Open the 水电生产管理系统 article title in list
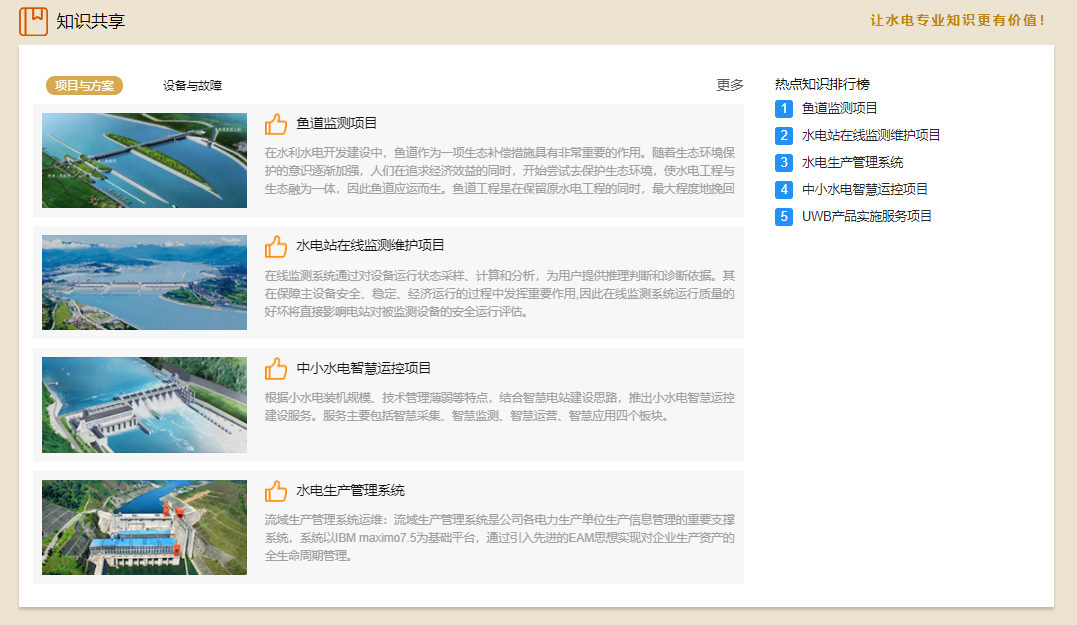 click(x=350, y=490)
